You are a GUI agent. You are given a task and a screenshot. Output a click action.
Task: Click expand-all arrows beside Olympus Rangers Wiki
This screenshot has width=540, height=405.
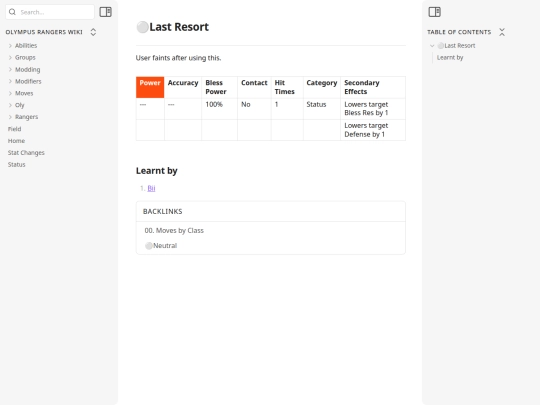coord(93,32)
